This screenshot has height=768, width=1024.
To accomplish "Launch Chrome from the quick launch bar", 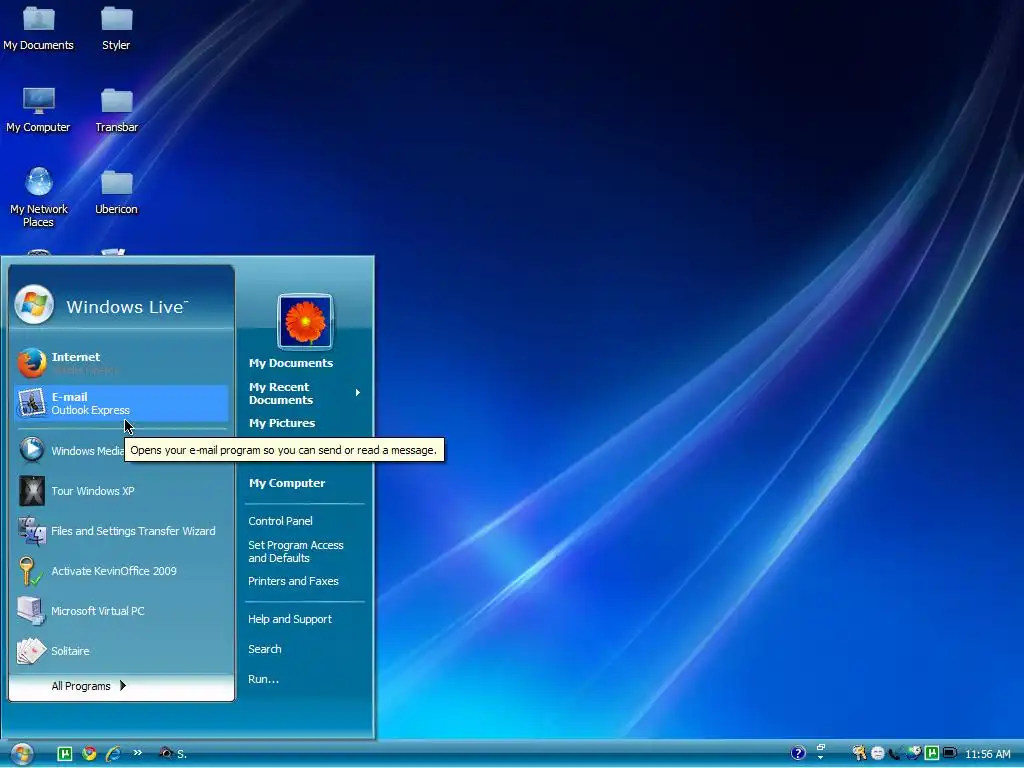I will [x=89, y=754].
